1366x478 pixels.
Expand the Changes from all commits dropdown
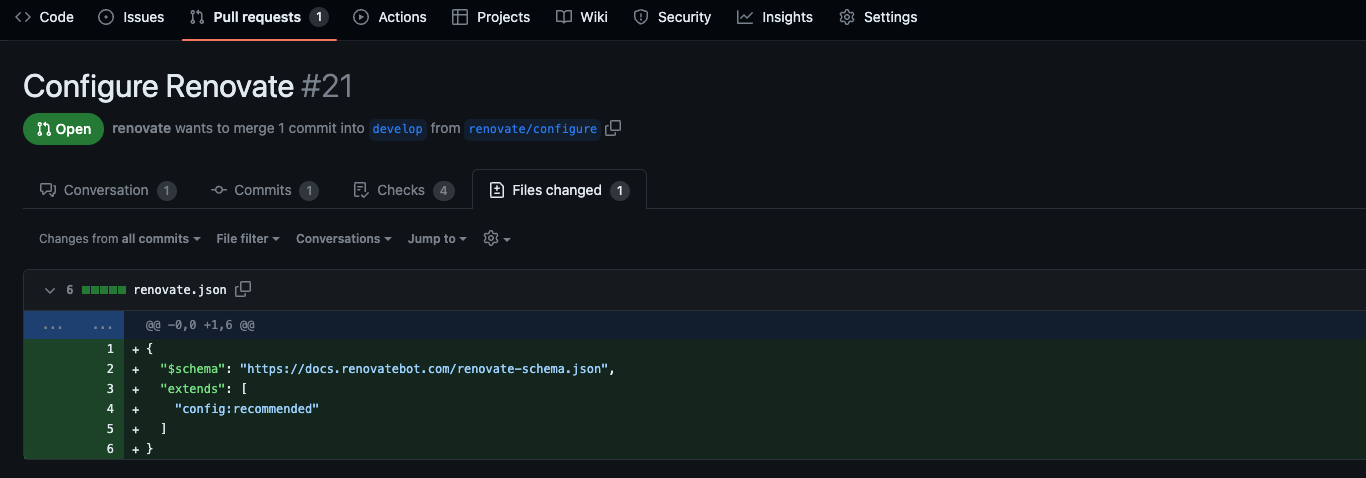tap(120, 238)
